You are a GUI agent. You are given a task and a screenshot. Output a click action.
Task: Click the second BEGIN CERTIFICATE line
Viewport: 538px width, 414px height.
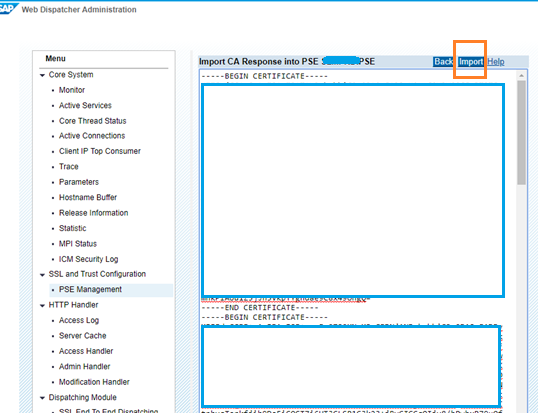[x=265, y=317]
